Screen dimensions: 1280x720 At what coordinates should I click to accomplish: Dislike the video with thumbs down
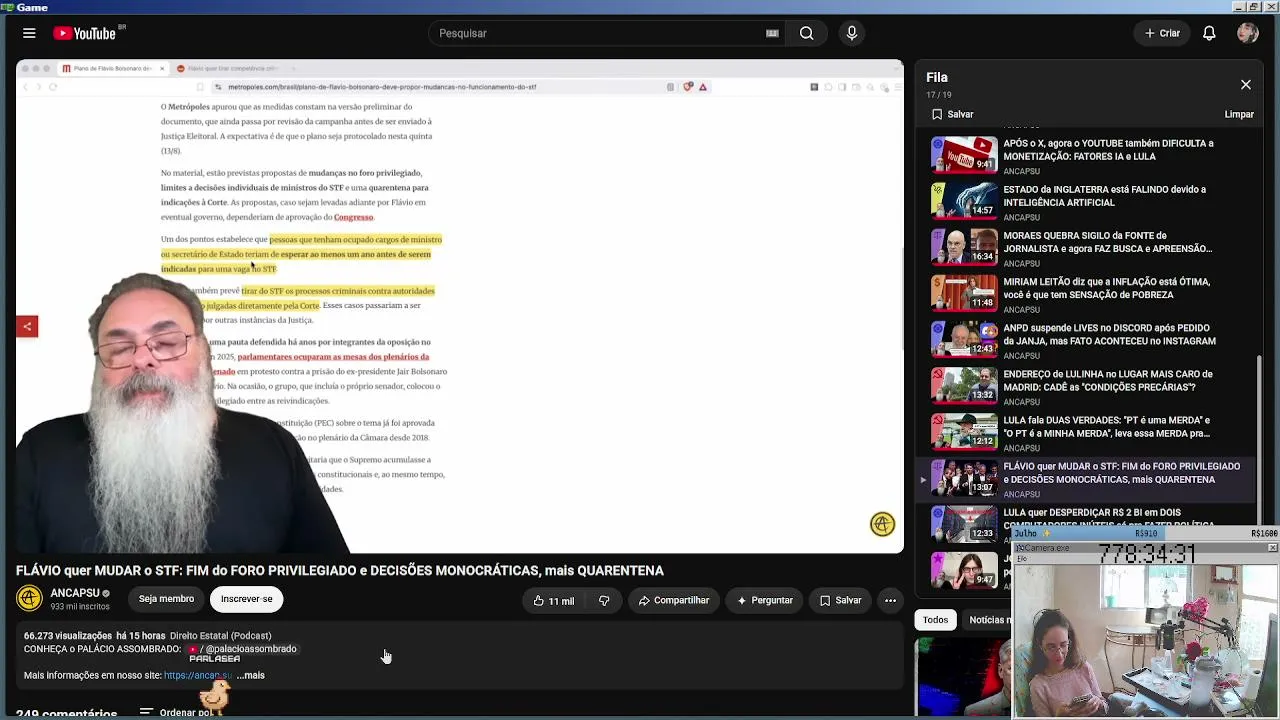tap(604, 600)
